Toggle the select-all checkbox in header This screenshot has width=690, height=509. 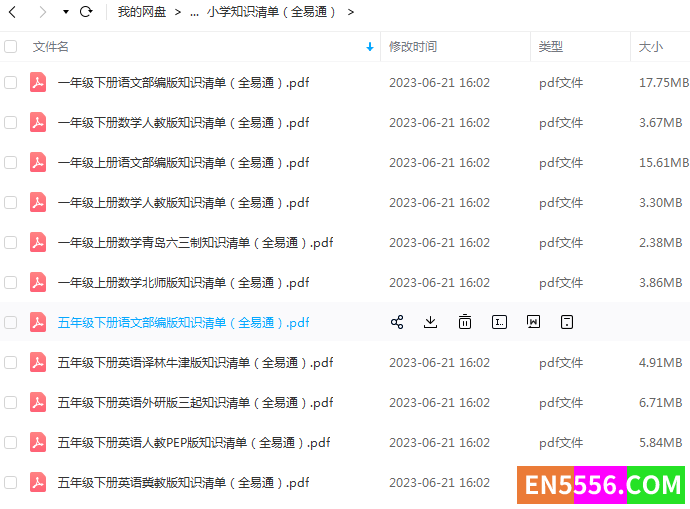[11, 46]
